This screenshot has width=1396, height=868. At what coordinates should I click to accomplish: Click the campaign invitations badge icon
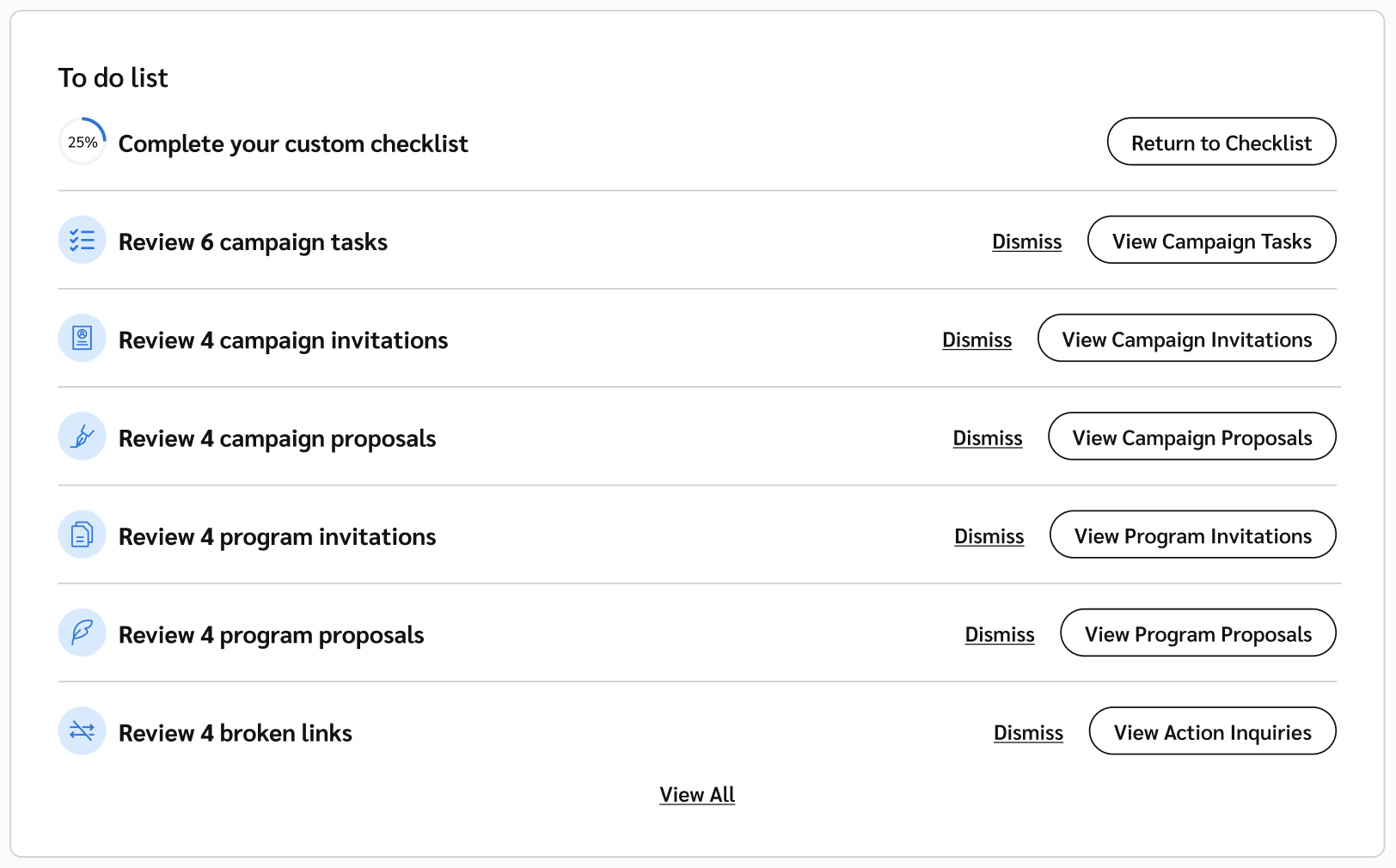tap(83, 338)
